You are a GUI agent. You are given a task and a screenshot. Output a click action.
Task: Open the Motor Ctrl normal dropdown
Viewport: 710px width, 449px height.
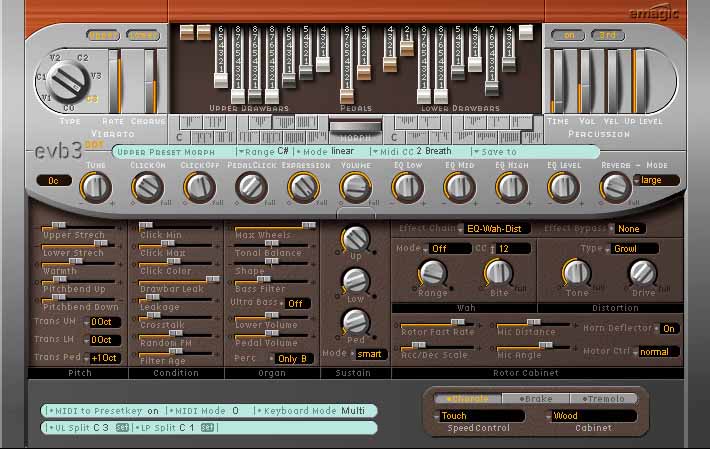click(657, 352)
